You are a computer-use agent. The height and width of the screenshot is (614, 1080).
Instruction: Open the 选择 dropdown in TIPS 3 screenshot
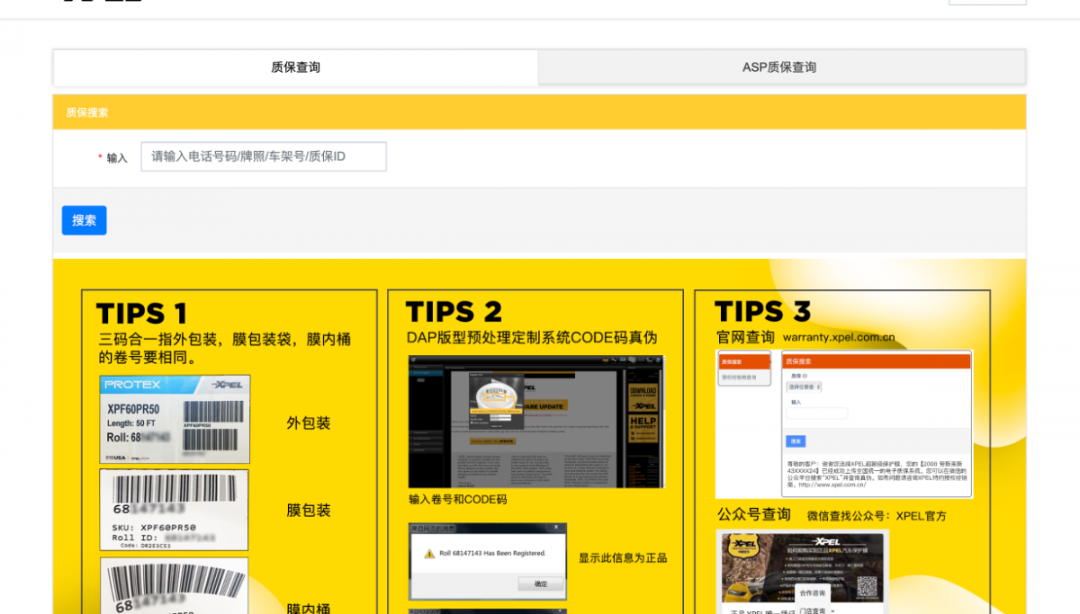click(804, 386)
